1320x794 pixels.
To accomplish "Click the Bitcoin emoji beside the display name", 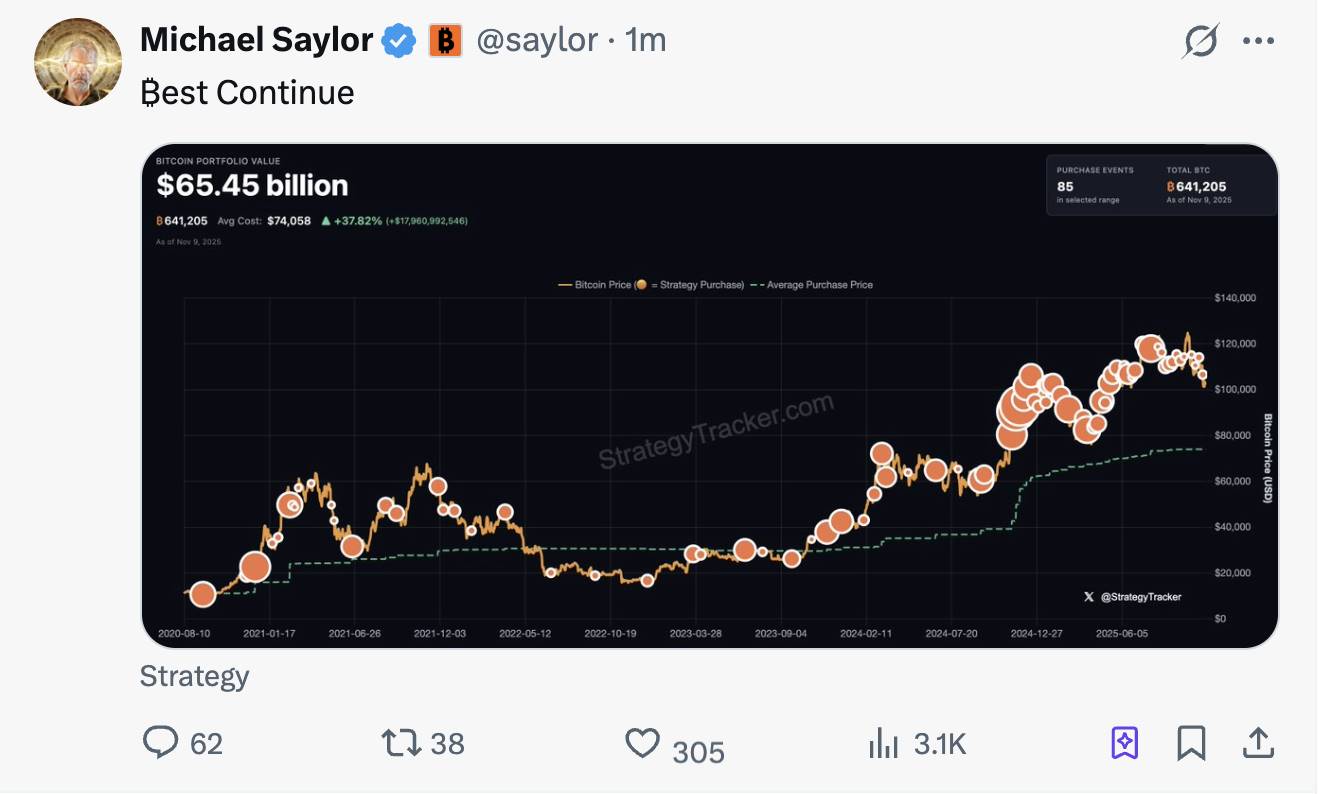I will coord(446,40).
